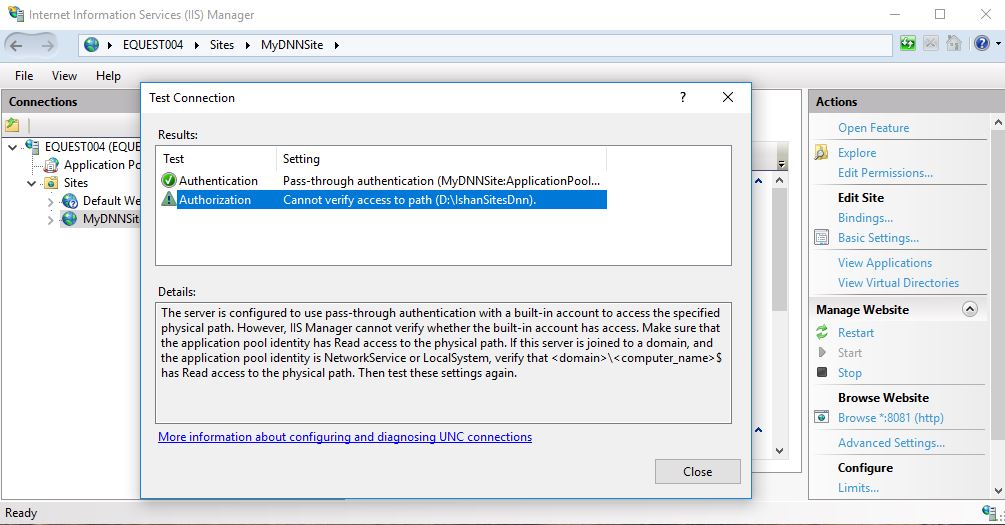Viewport: 1005px width, 525px height.
Task: Click the Sites folder icon
Action: point(51,183)
